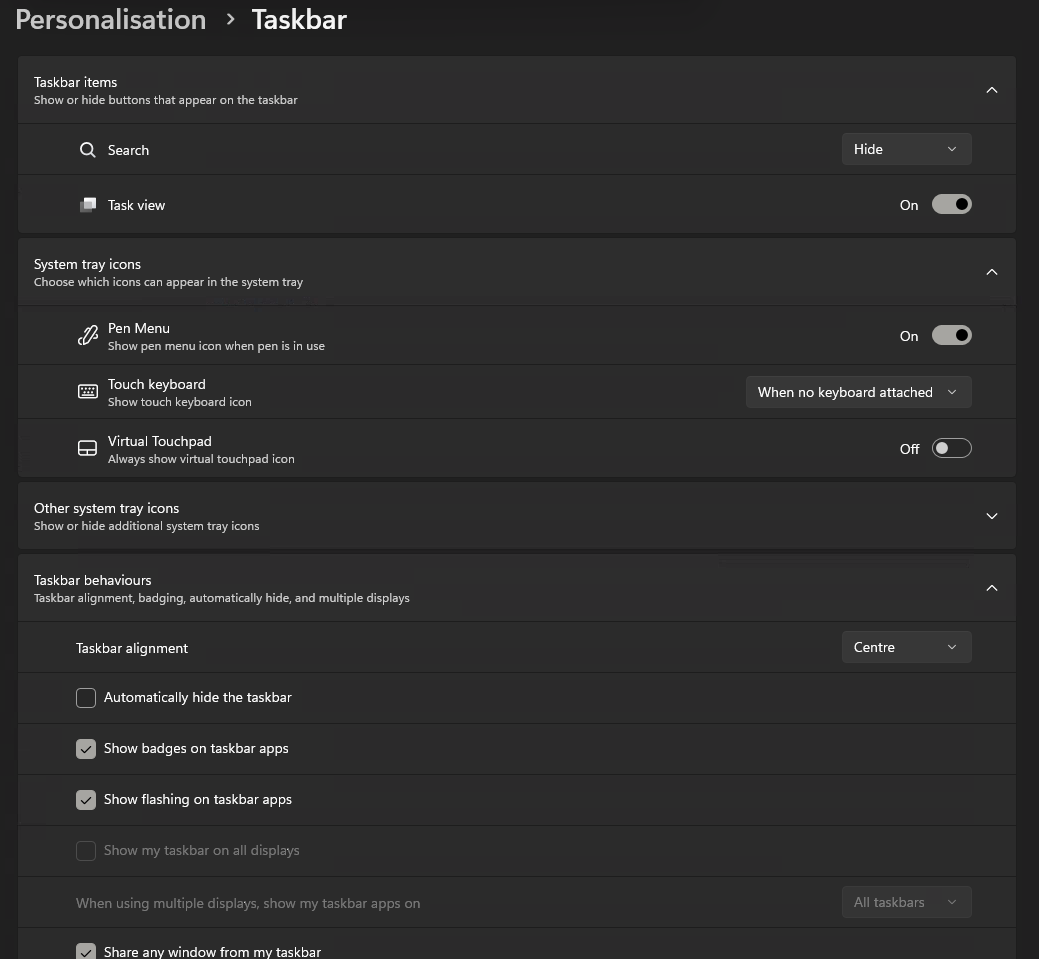Disable the Pen Menu toggle

[x=951, y=335]
